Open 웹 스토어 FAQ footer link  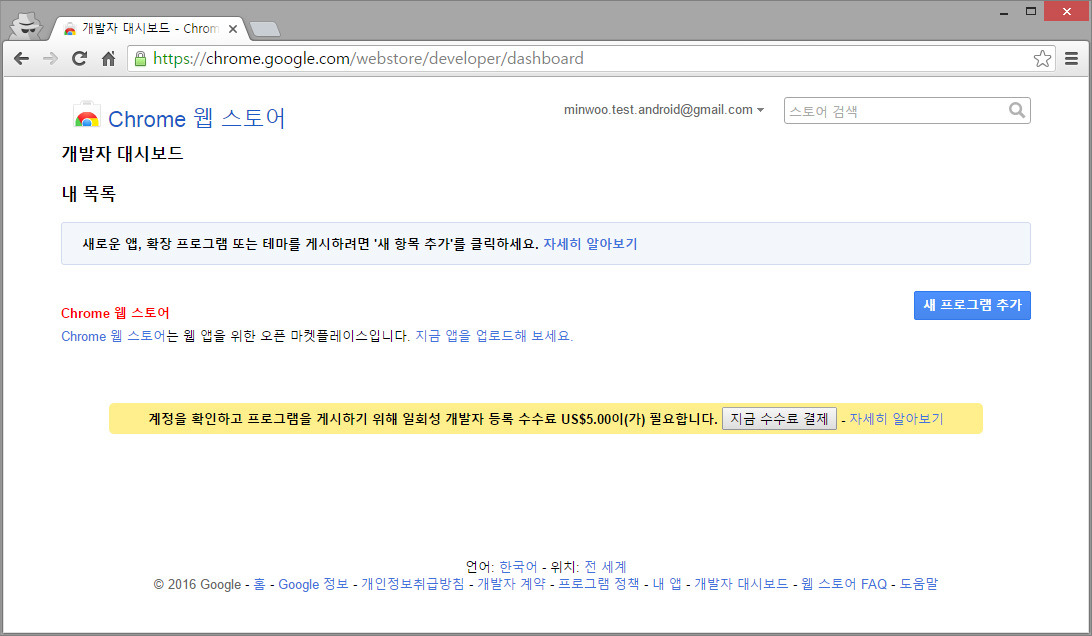(844, 584)
